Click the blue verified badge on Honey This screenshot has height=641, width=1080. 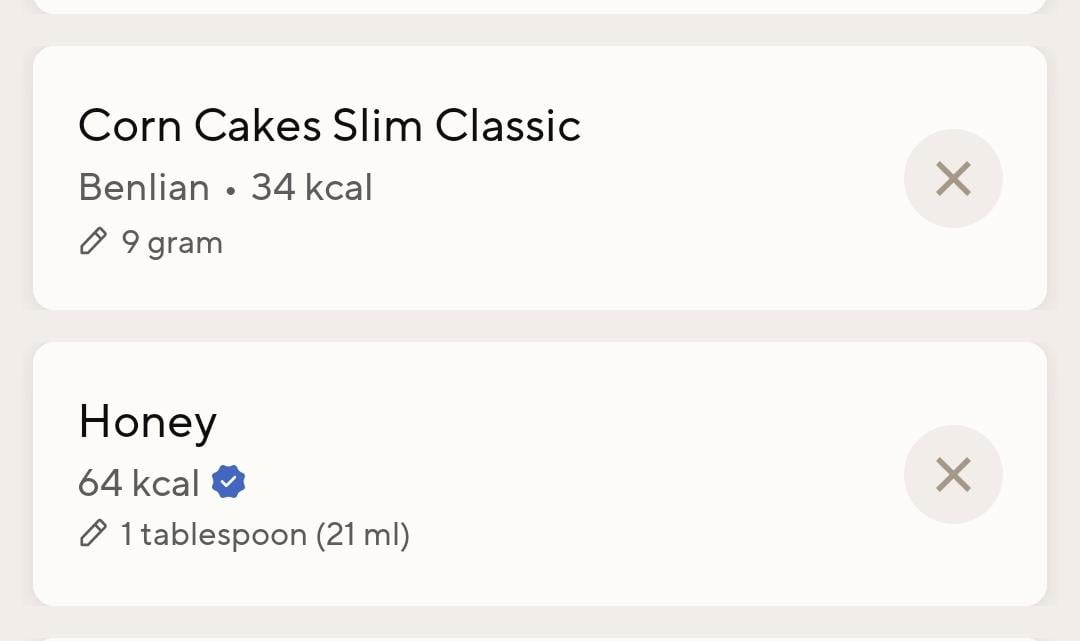click(x=229, y=483)
